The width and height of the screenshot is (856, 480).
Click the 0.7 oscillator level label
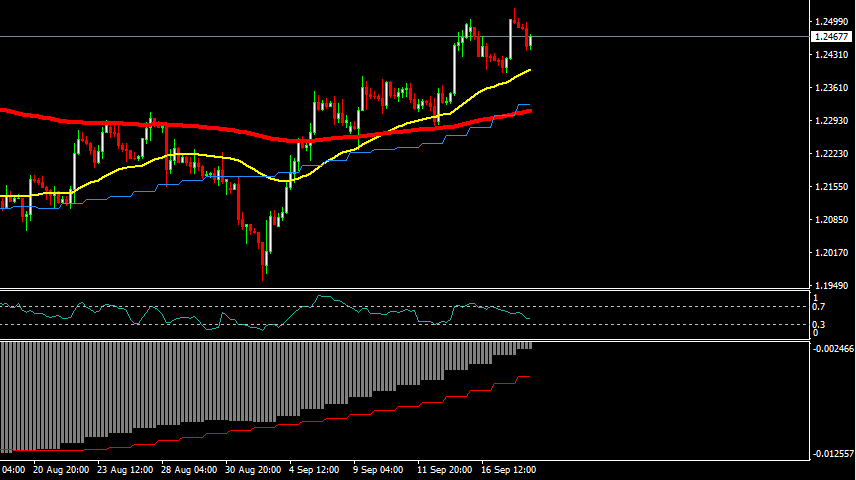(818, 307)
